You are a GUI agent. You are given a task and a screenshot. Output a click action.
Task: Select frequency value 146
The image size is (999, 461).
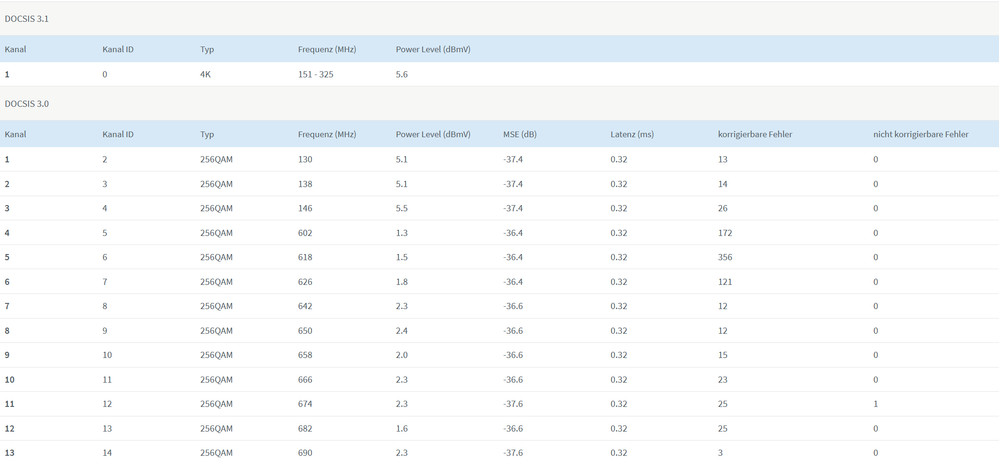click(305, 208)
